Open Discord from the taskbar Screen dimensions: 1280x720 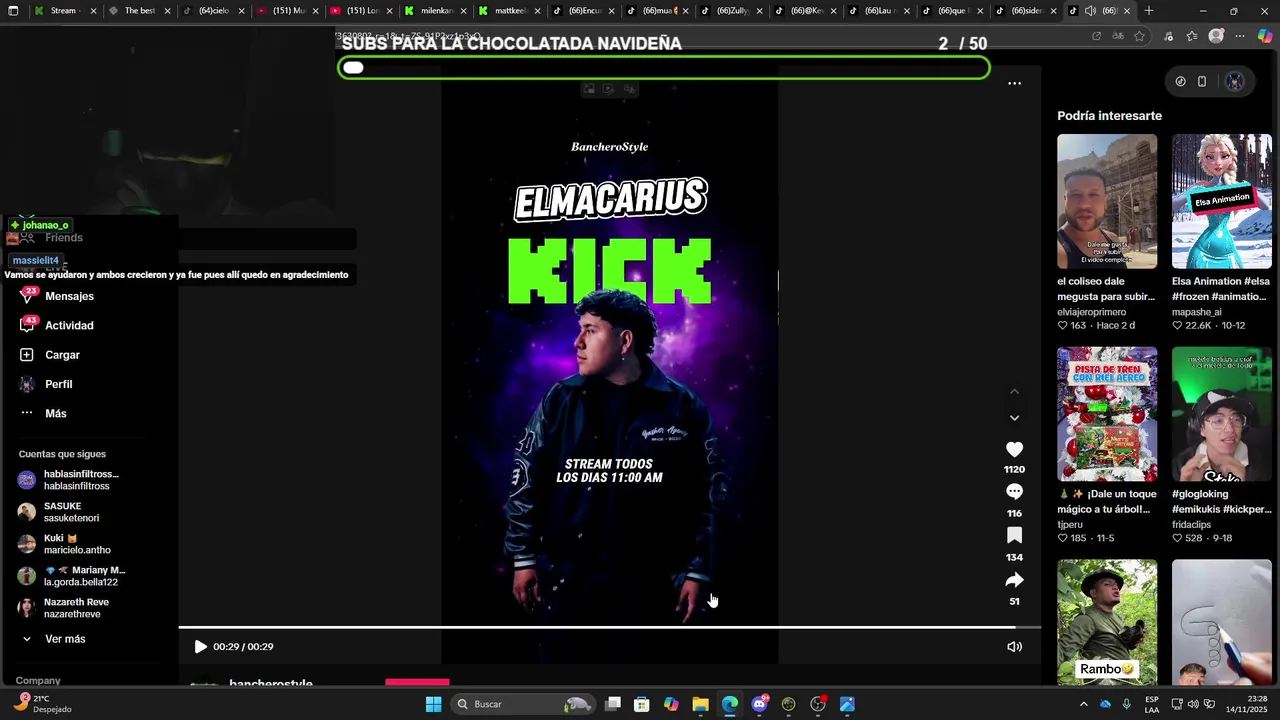coord(759,704)
